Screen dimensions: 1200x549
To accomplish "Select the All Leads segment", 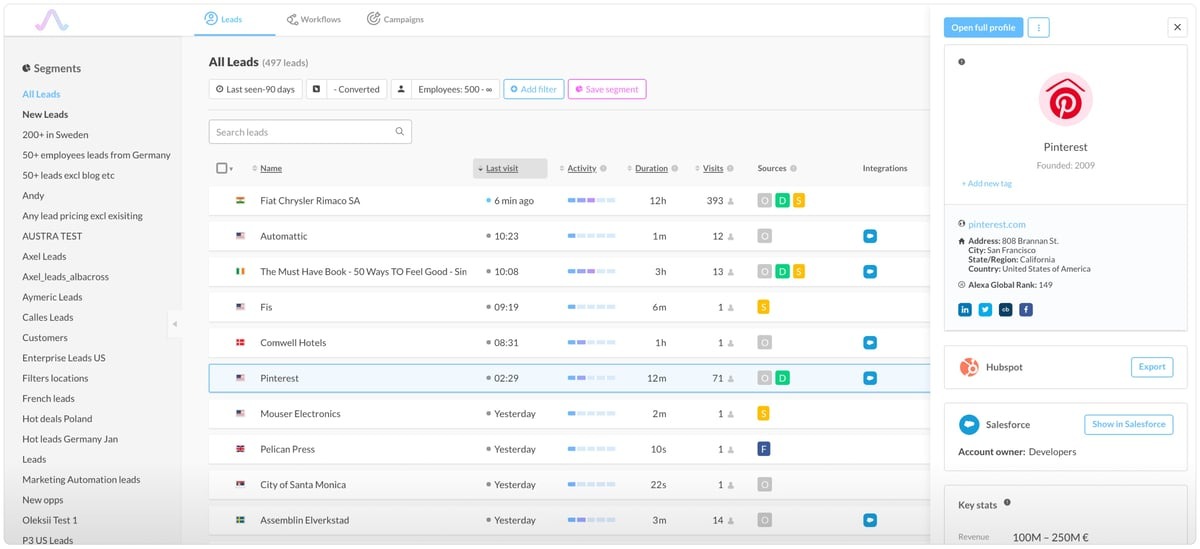I will pos(41,94).
